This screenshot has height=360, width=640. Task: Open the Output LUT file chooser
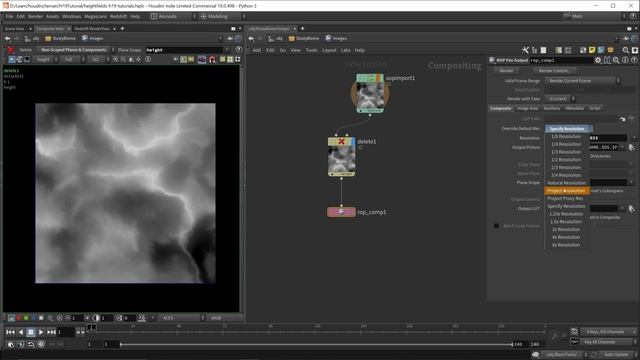(x=631, y=209)
